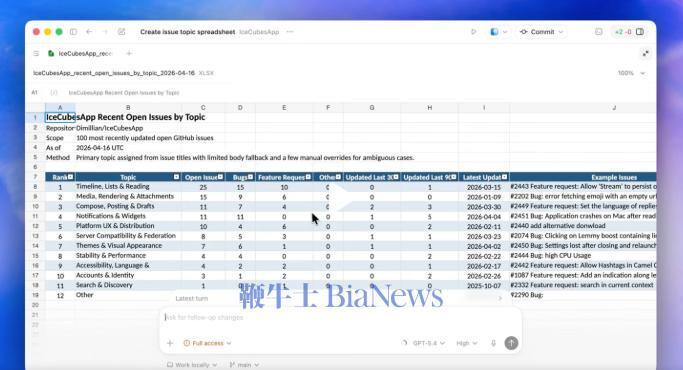
Task: Show the +2 -0 diff changes
Action: [622, 32]
